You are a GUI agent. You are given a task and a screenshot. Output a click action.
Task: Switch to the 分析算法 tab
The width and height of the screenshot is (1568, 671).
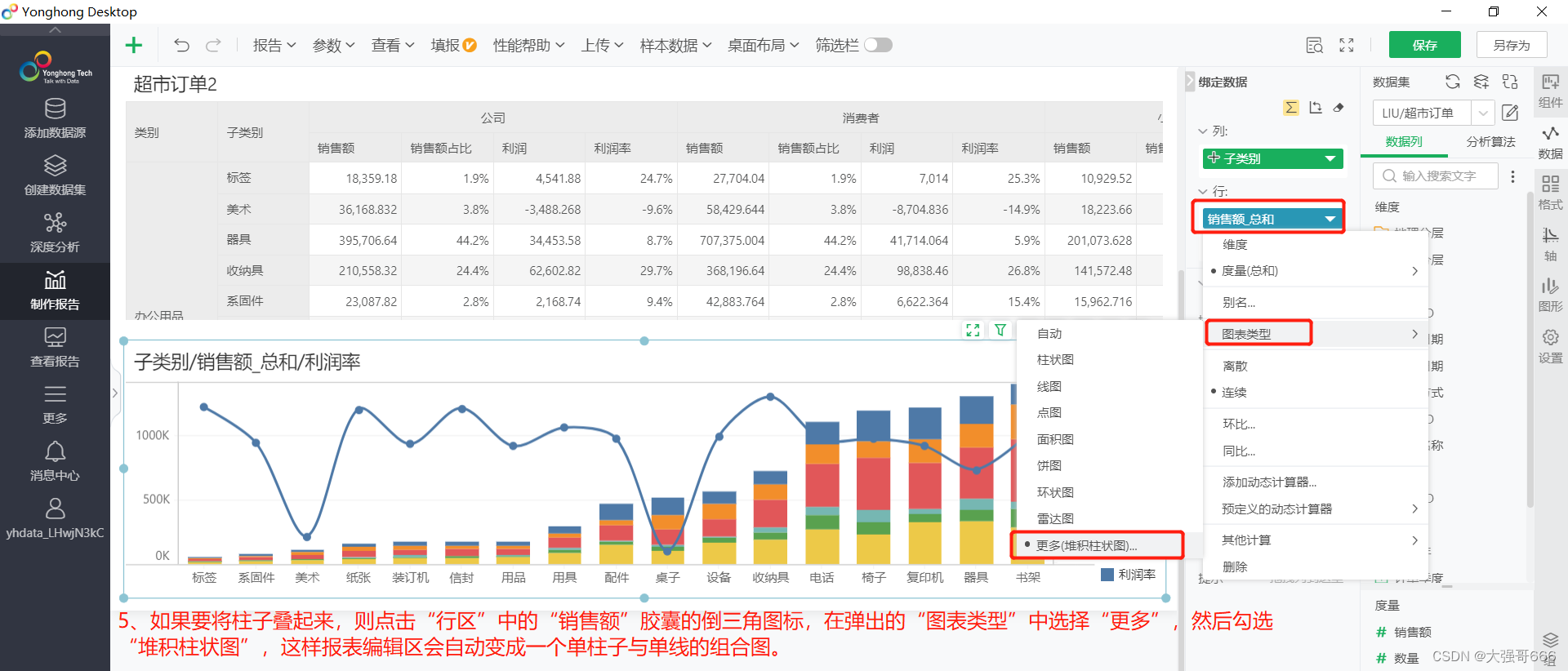click(1490, 141)
